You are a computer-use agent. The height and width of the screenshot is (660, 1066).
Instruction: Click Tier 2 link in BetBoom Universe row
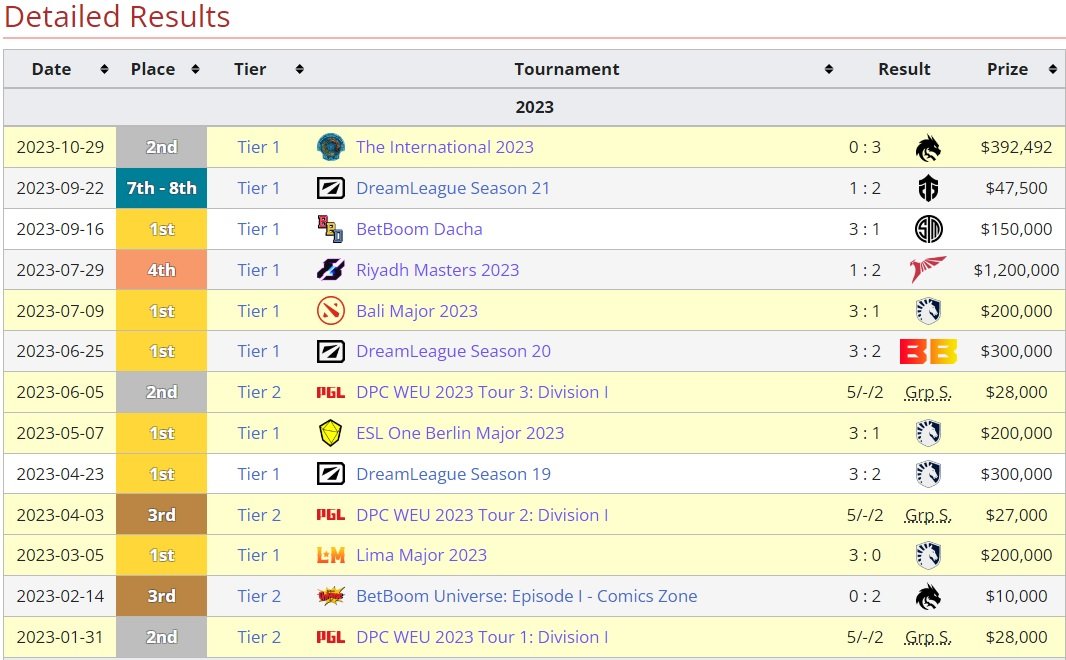pyautogui.click(x=259, y=596)
